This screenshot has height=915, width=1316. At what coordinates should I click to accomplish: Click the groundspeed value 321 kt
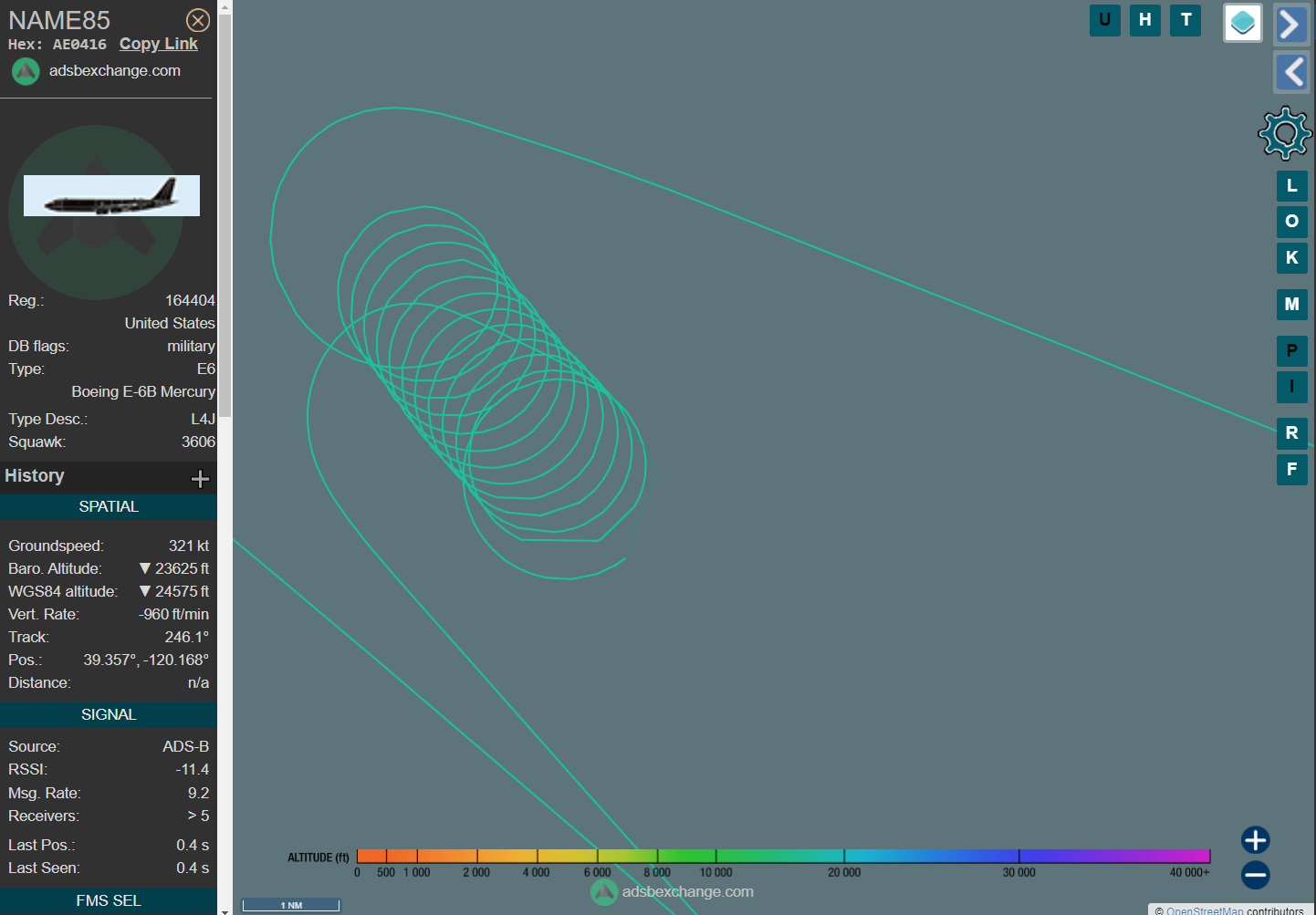click(189, 546)
